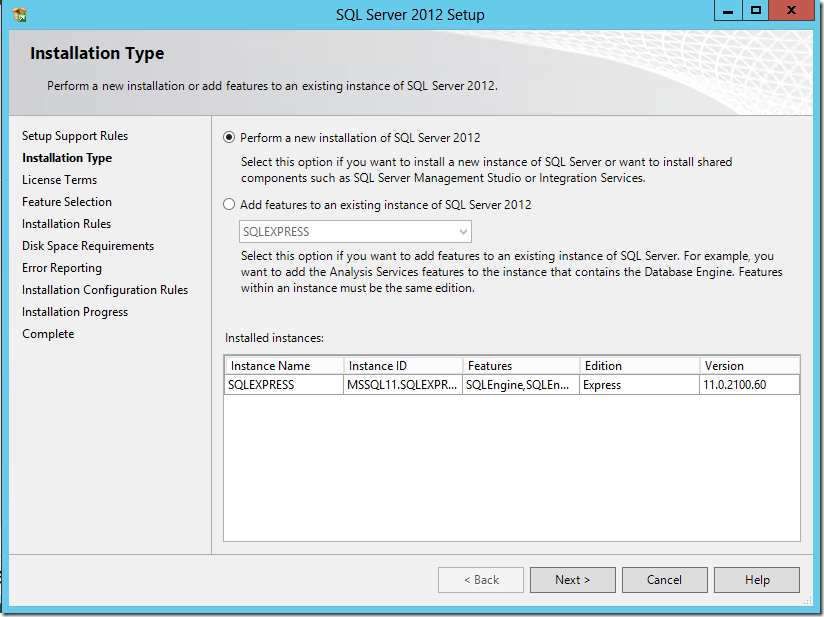Select Add features to existing instance radio
Screen dimensions: 824x617
click(229, 204)
